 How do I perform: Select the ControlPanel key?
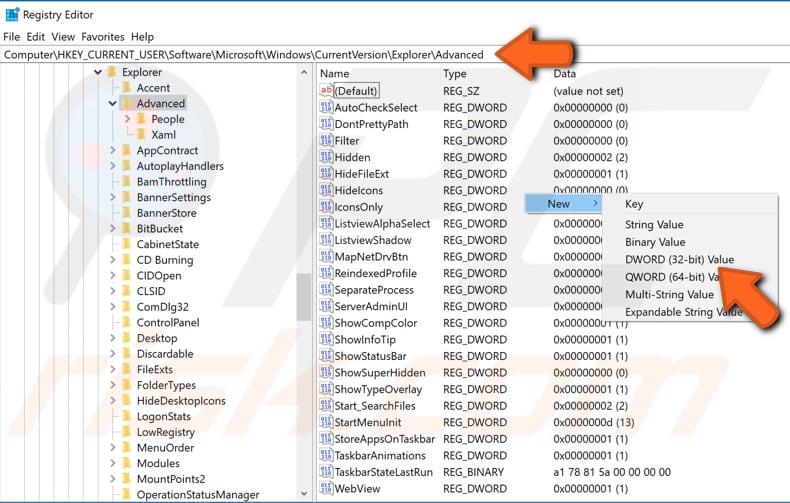[x=168, y=322]
